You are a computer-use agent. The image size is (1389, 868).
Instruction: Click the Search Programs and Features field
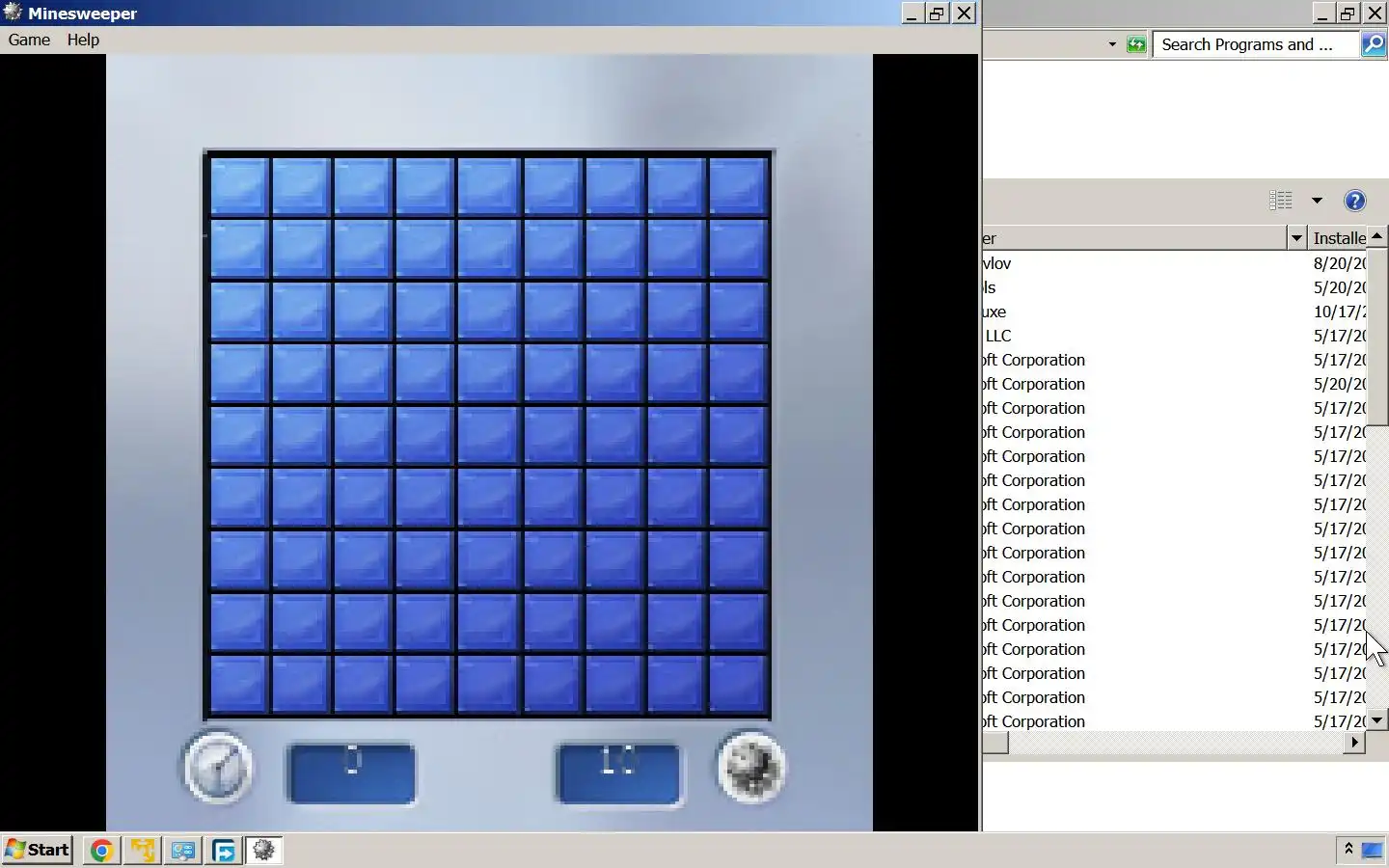[x=1255, y=44]
